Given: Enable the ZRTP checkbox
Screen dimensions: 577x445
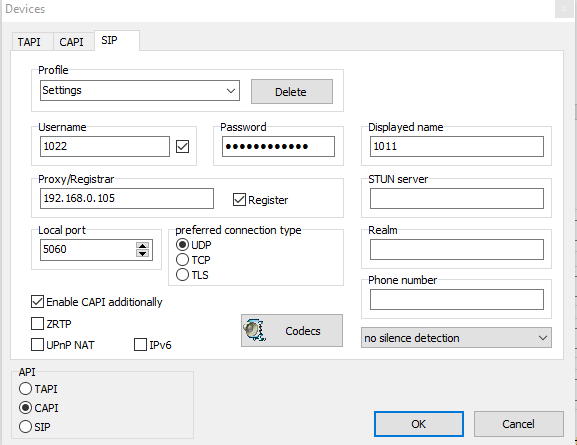Looking at the screenshot, I should [38, 324].
